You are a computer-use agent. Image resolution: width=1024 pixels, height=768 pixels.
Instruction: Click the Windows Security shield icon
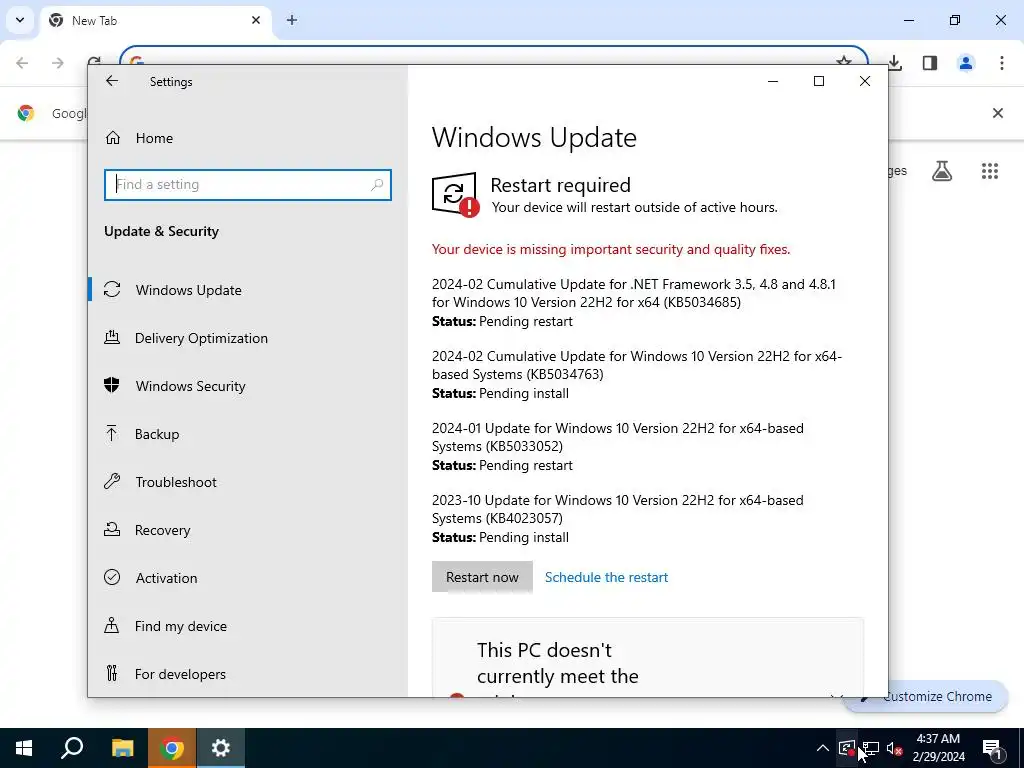(x=112, y=385)
